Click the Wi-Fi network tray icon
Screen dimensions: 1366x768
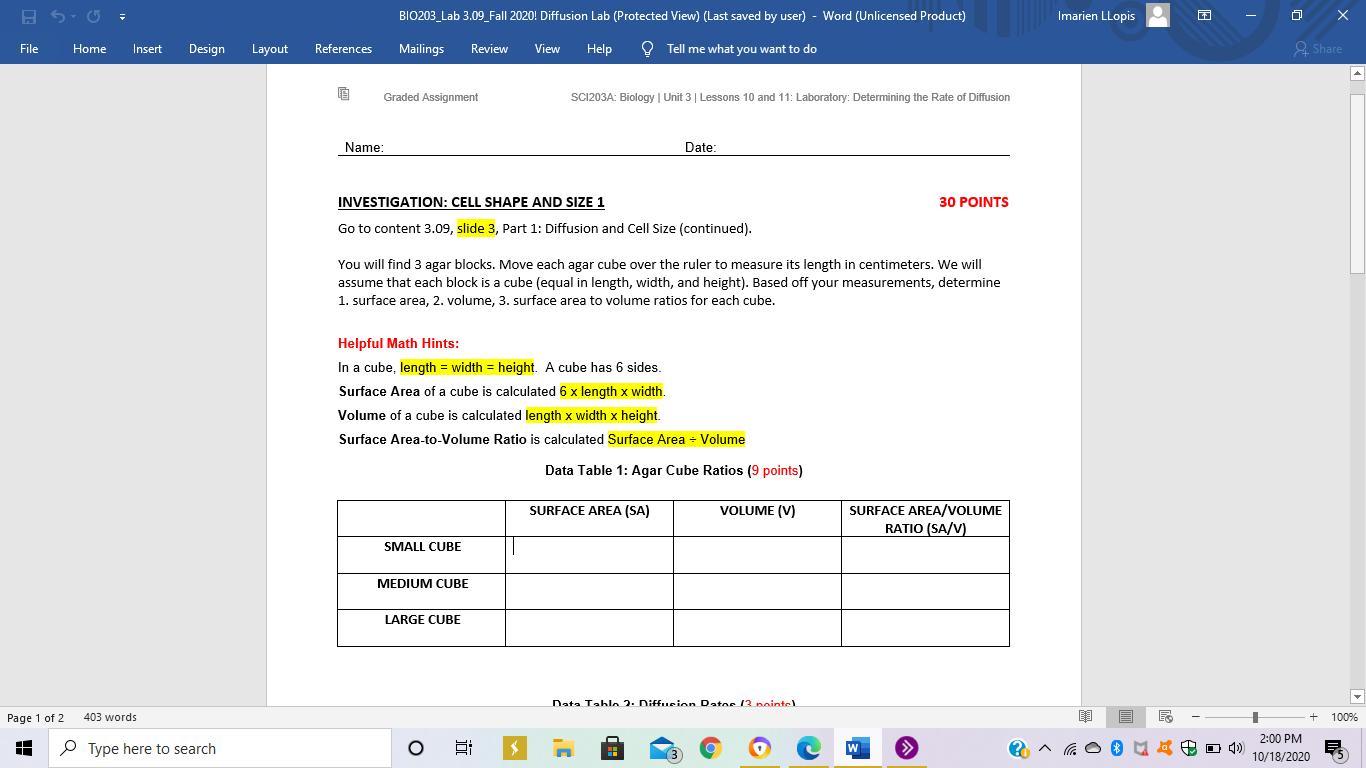1069,748
